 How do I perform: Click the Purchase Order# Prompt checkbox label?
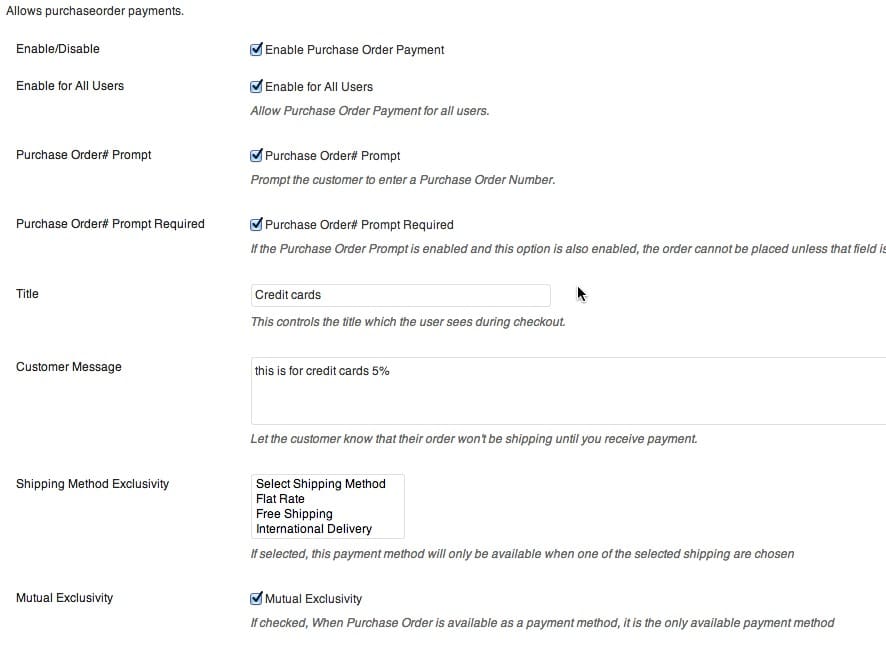click(333, 156)
